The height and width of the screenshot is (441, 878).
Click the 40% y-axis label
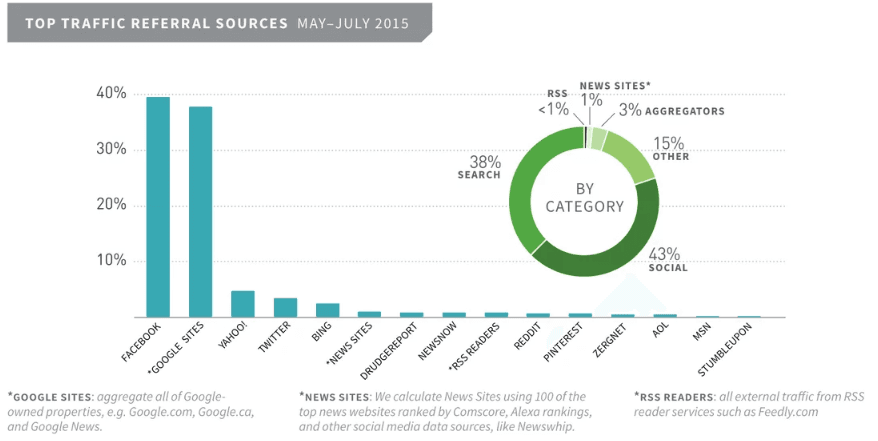(111, 93)
